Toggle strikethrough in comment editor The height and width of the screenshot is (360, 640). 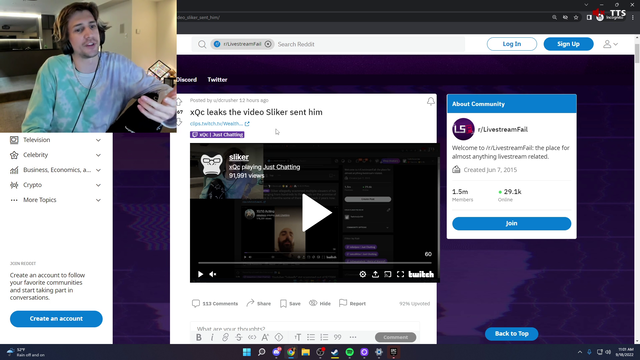tap(239, 337)
